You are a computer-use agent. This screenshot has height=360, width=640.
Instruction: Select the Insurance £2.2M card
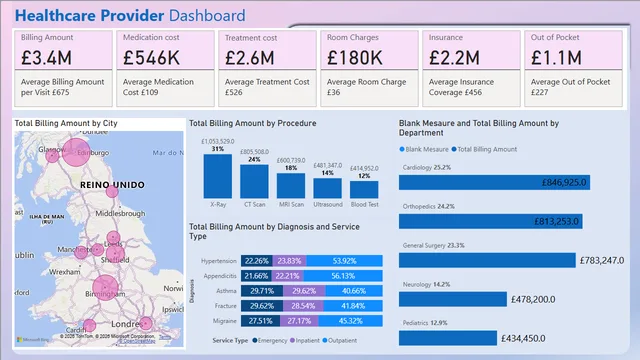tap(471, 50)
